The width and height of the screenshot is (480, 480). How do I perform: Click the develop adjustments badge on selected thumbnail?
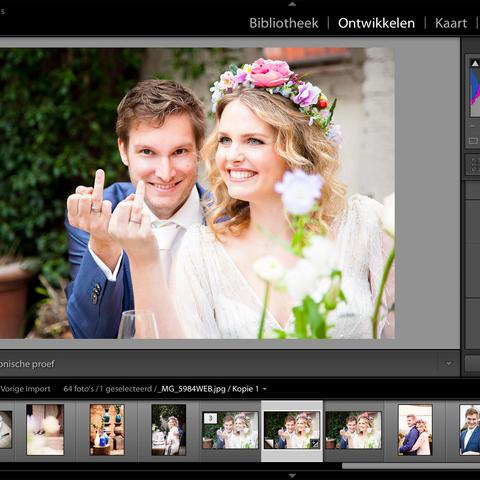tap(314, 443)
